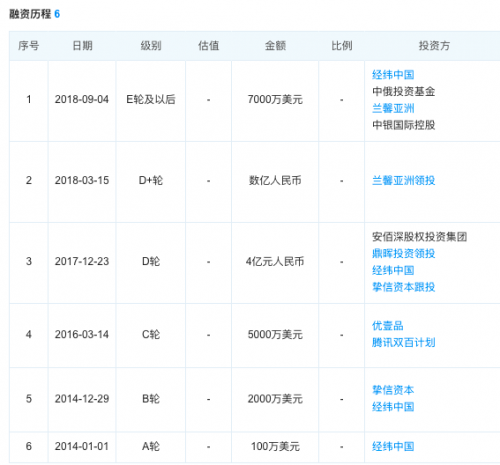Click the 优壹品 investor link
The image size is (500, 465).
coord(388,326)
